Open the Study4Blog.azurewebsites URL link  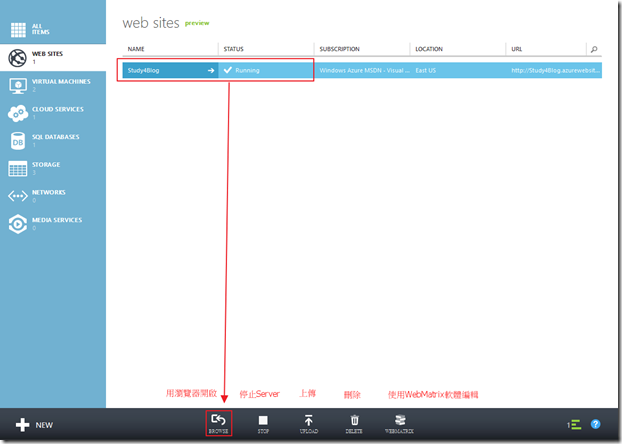555,71
